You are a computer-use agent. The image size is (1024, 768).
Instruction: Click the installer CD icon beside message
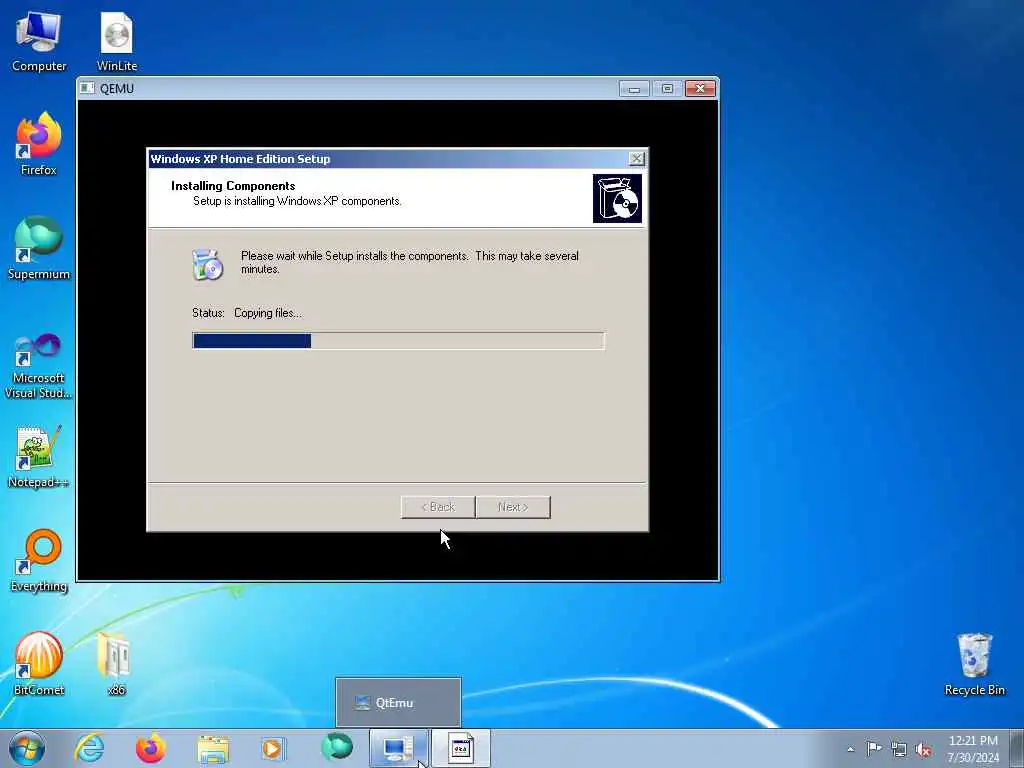point(208,264)
